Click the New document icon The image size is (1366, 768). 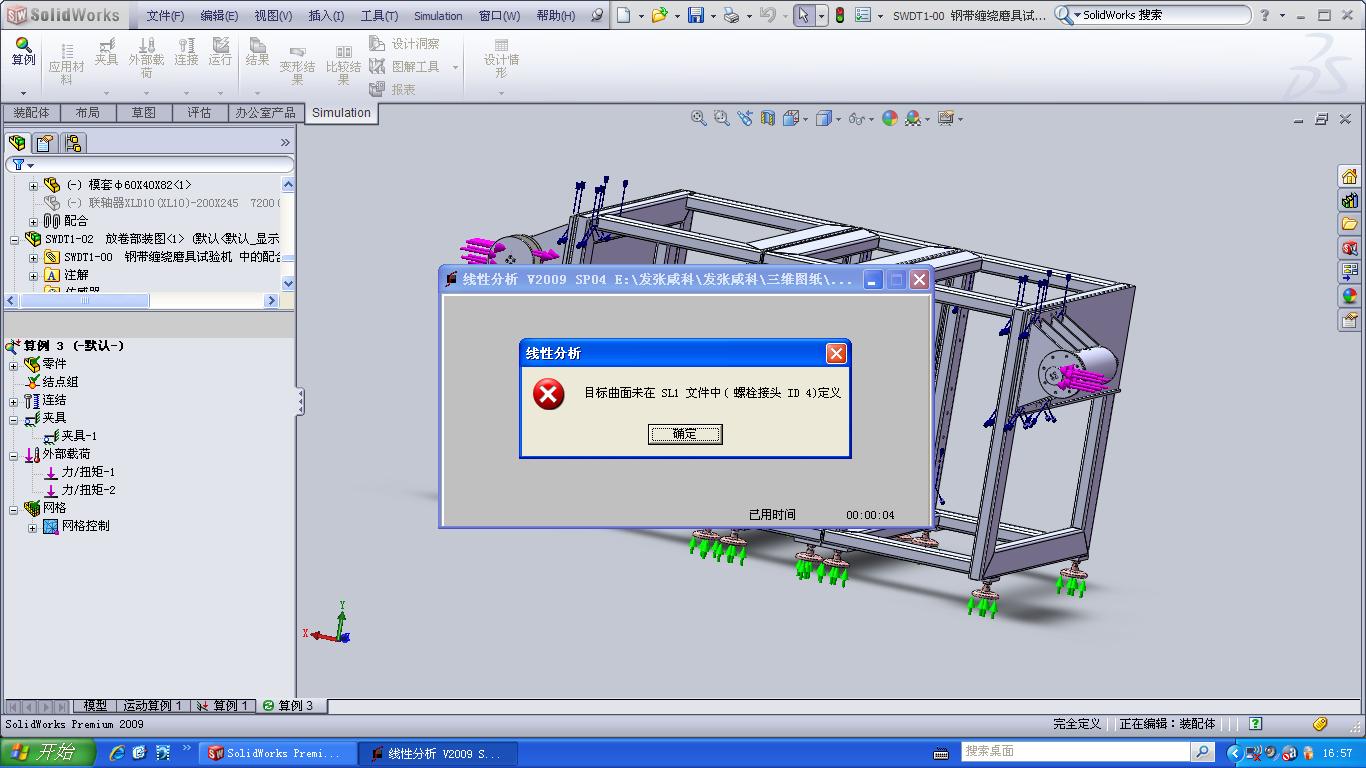pos(624,15)
